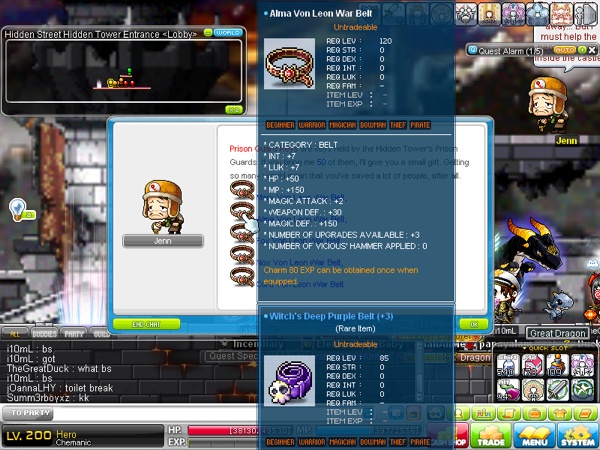Screen dimensions: 600x450
Task: Open the quest scroll shortcut button
Action: [509, 413]
